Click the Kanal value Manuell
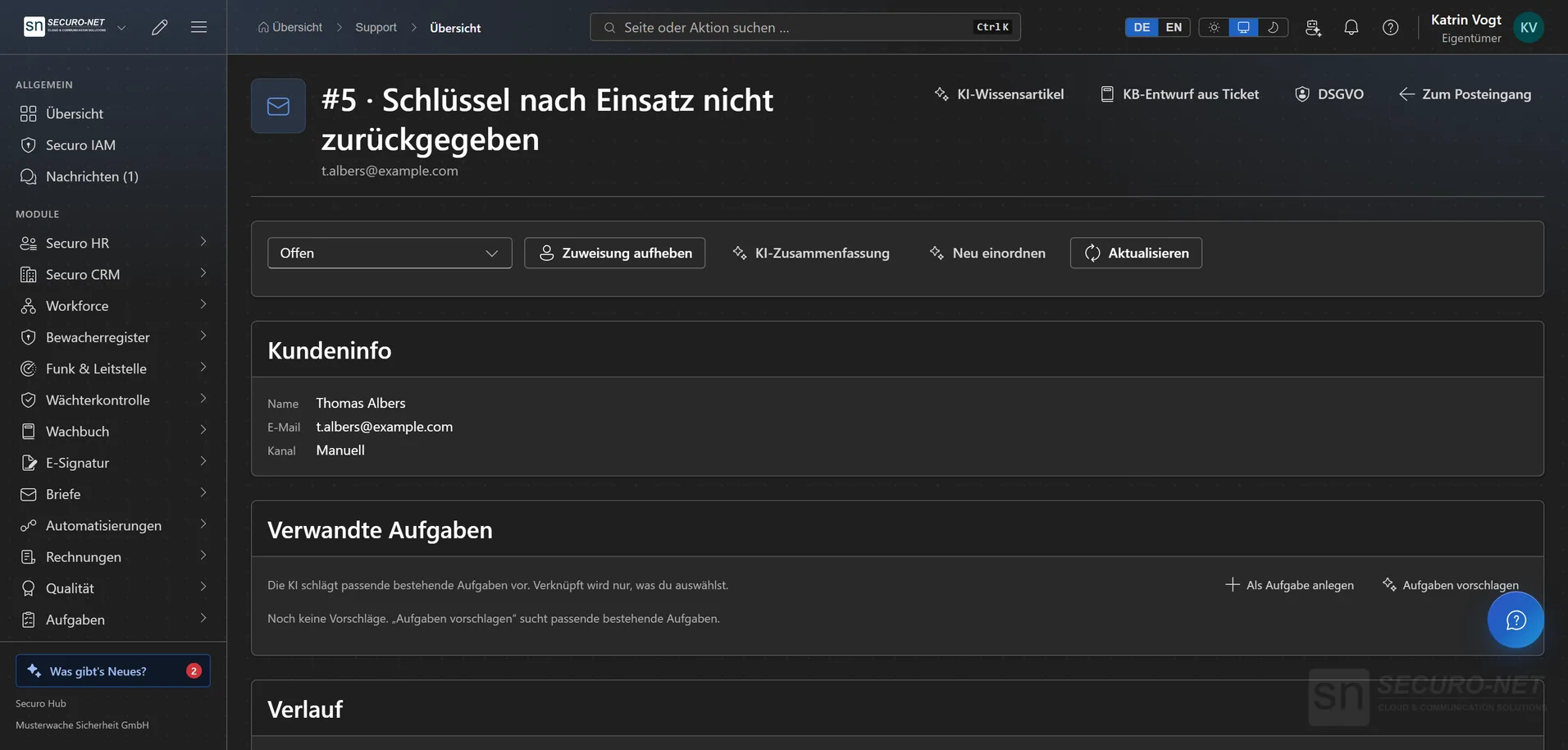This screenshot has width=1568, height=750. tap(340, 450)
